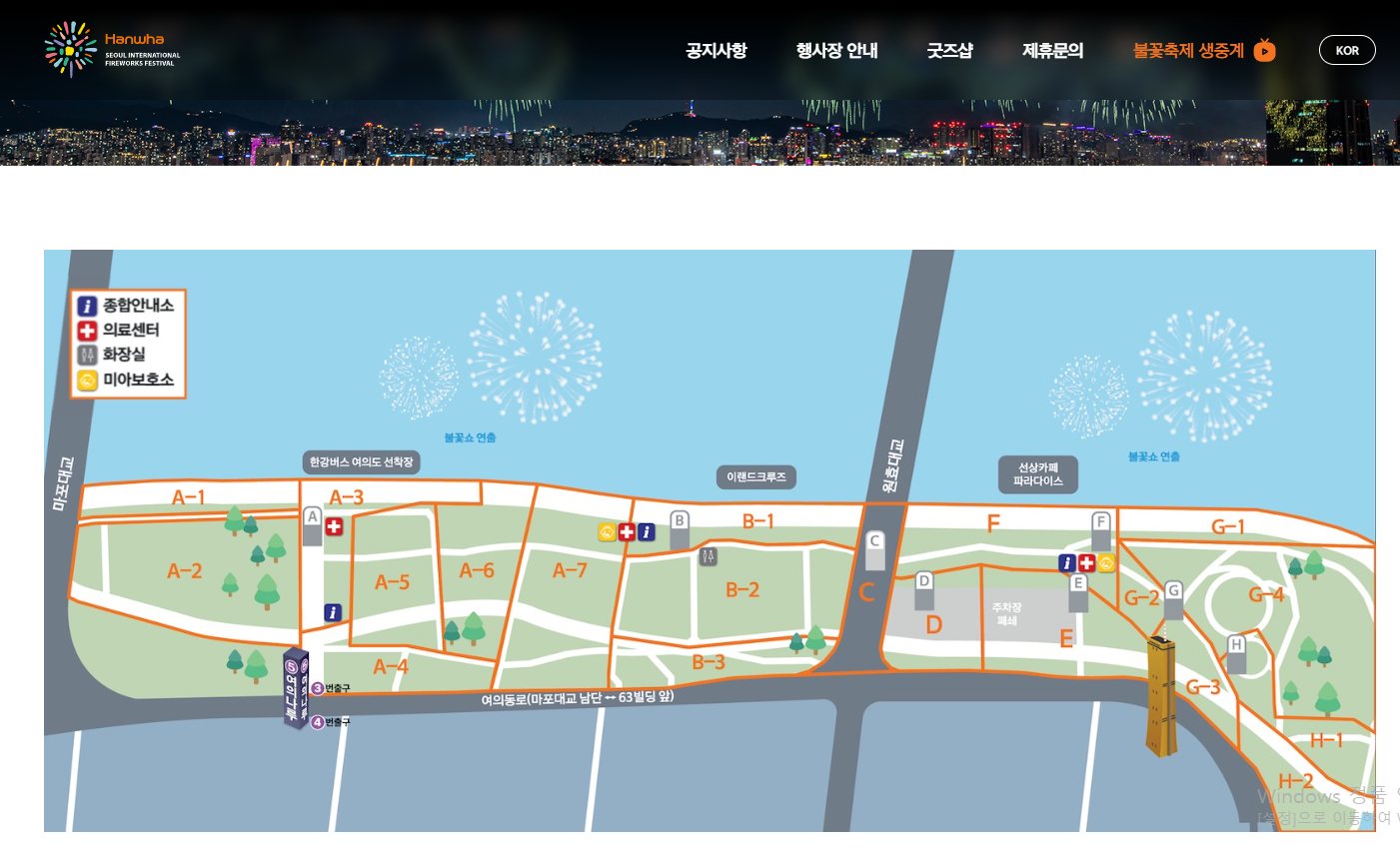The height and width of the screenshot is (848, 1400).
Task: Select zone B-2 label
Action: click(x=742, y=589)
